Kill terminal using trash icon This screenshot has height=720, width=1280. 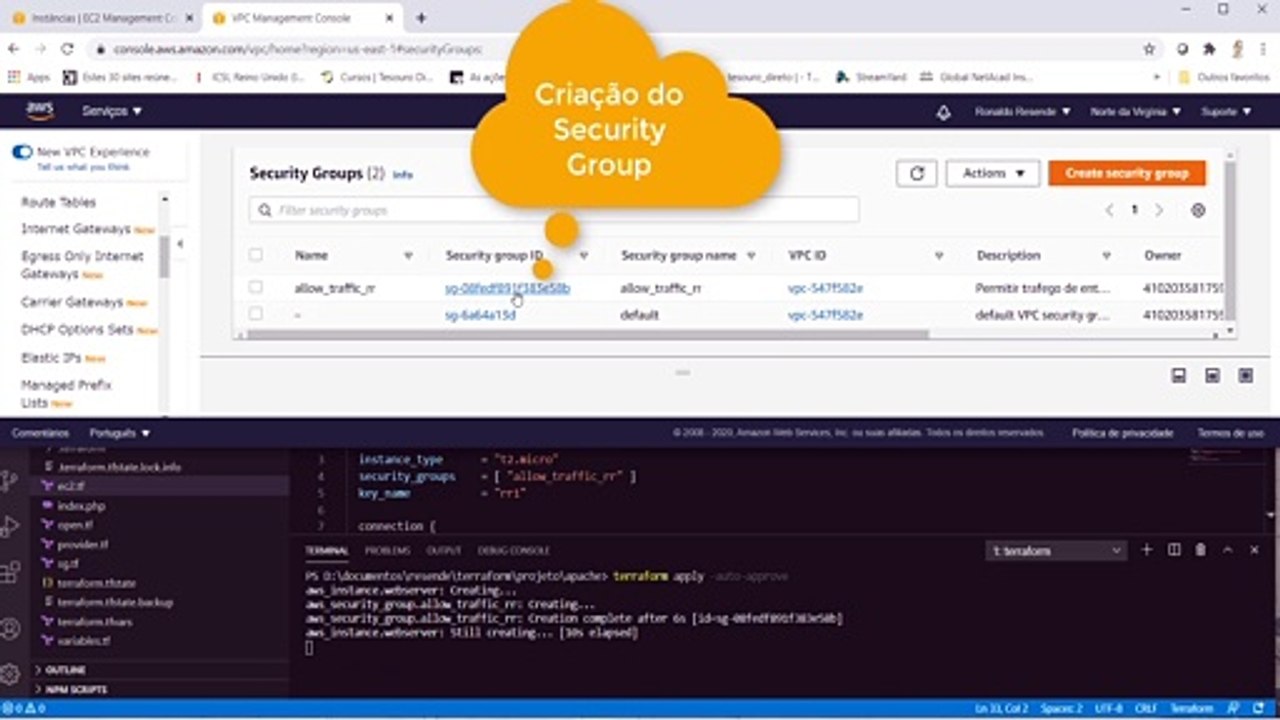coord(1200,550)
